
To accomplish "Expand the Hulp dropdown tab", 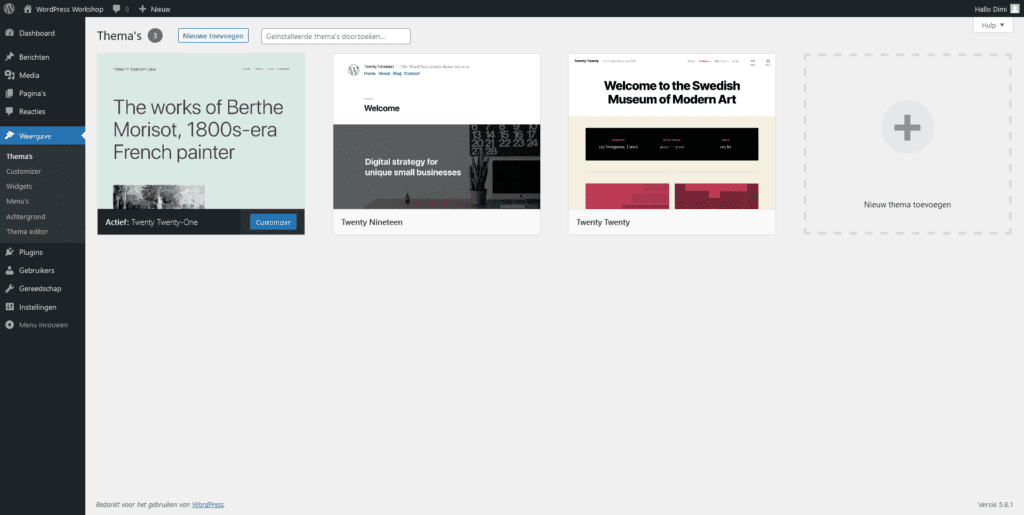I will (x=993, y=25).
